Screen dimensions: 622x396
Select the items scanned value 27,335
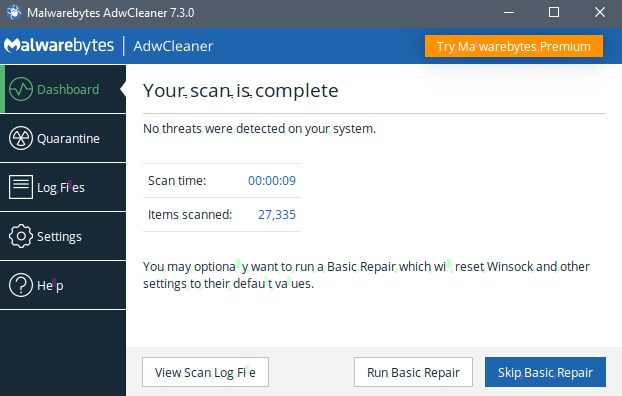coord(277,215)
